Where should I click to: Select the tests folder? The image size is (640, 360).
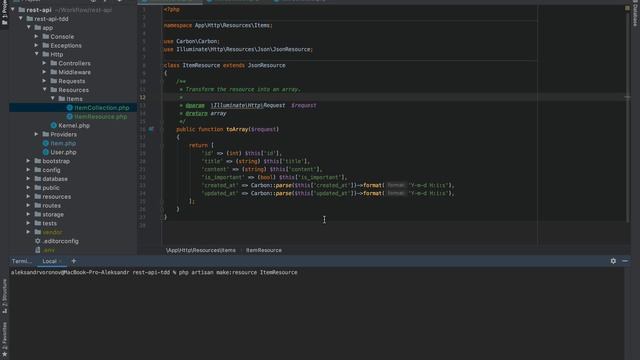coord(49,223)
